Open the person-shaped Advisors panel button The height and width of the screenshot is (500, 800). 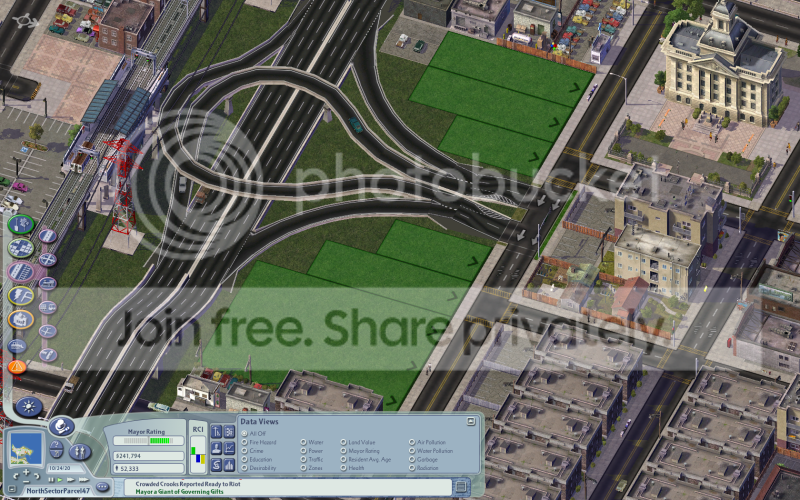216,448
